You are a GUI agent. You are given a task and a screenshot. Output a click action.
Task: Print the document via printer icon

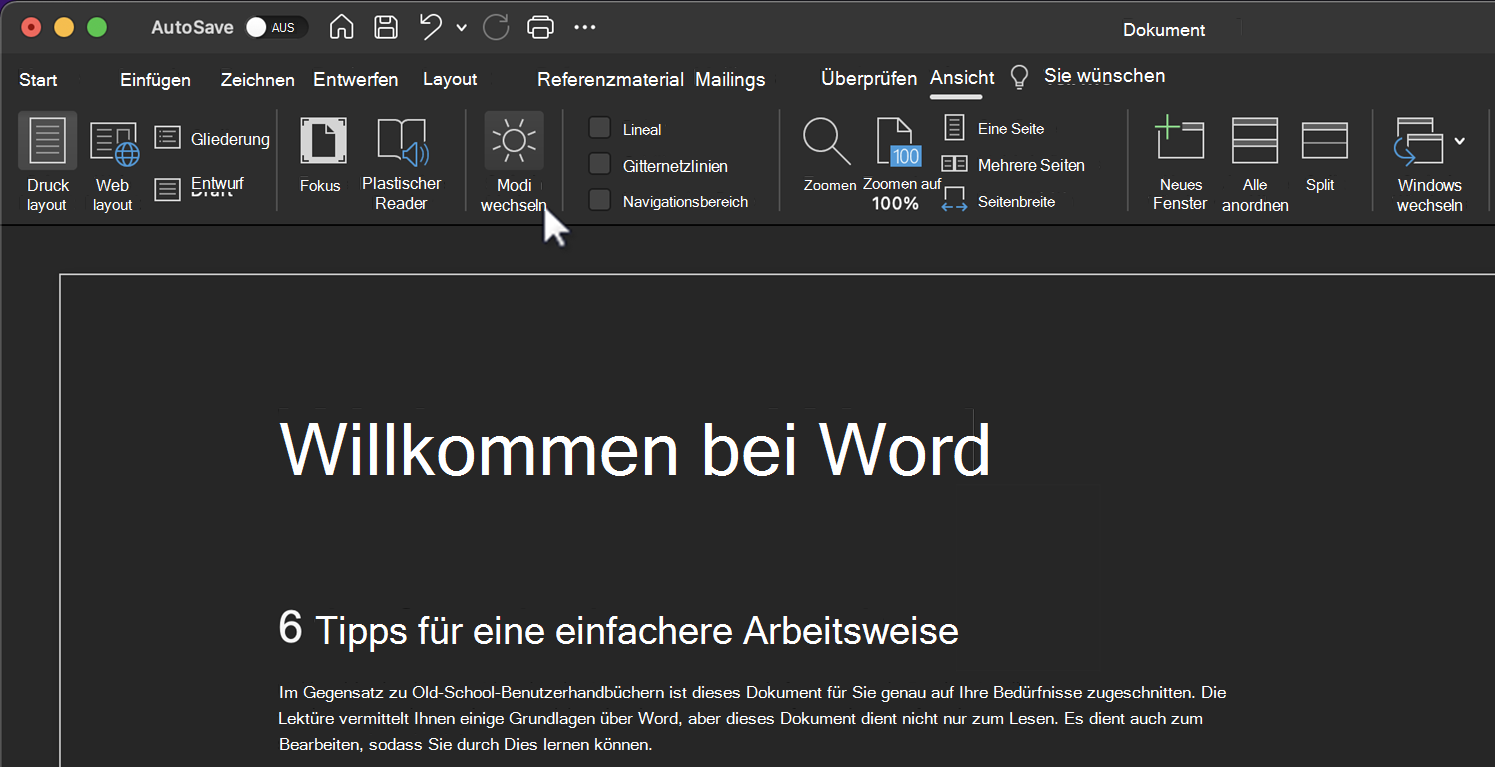540,27
